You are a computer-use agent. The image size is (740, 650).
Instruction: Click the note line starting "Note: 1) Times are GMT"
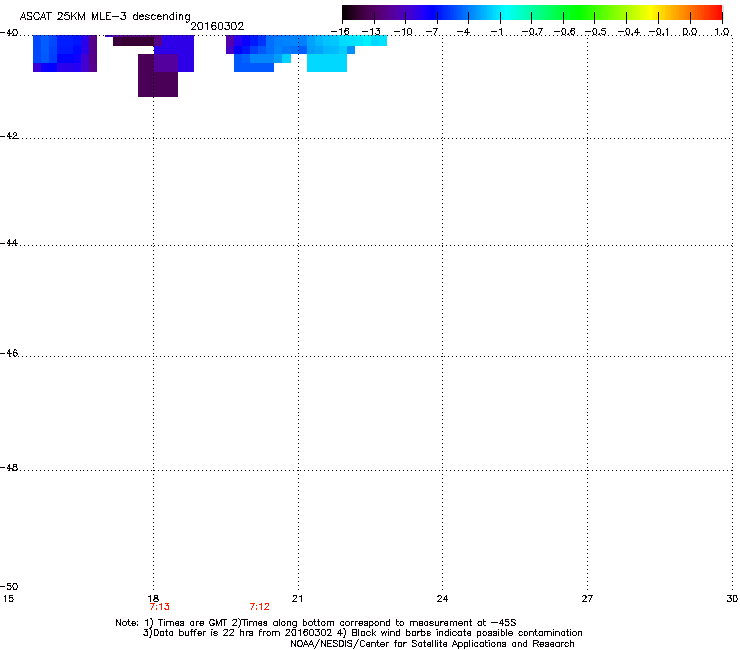pyautogui.click(x=316, y=623)
